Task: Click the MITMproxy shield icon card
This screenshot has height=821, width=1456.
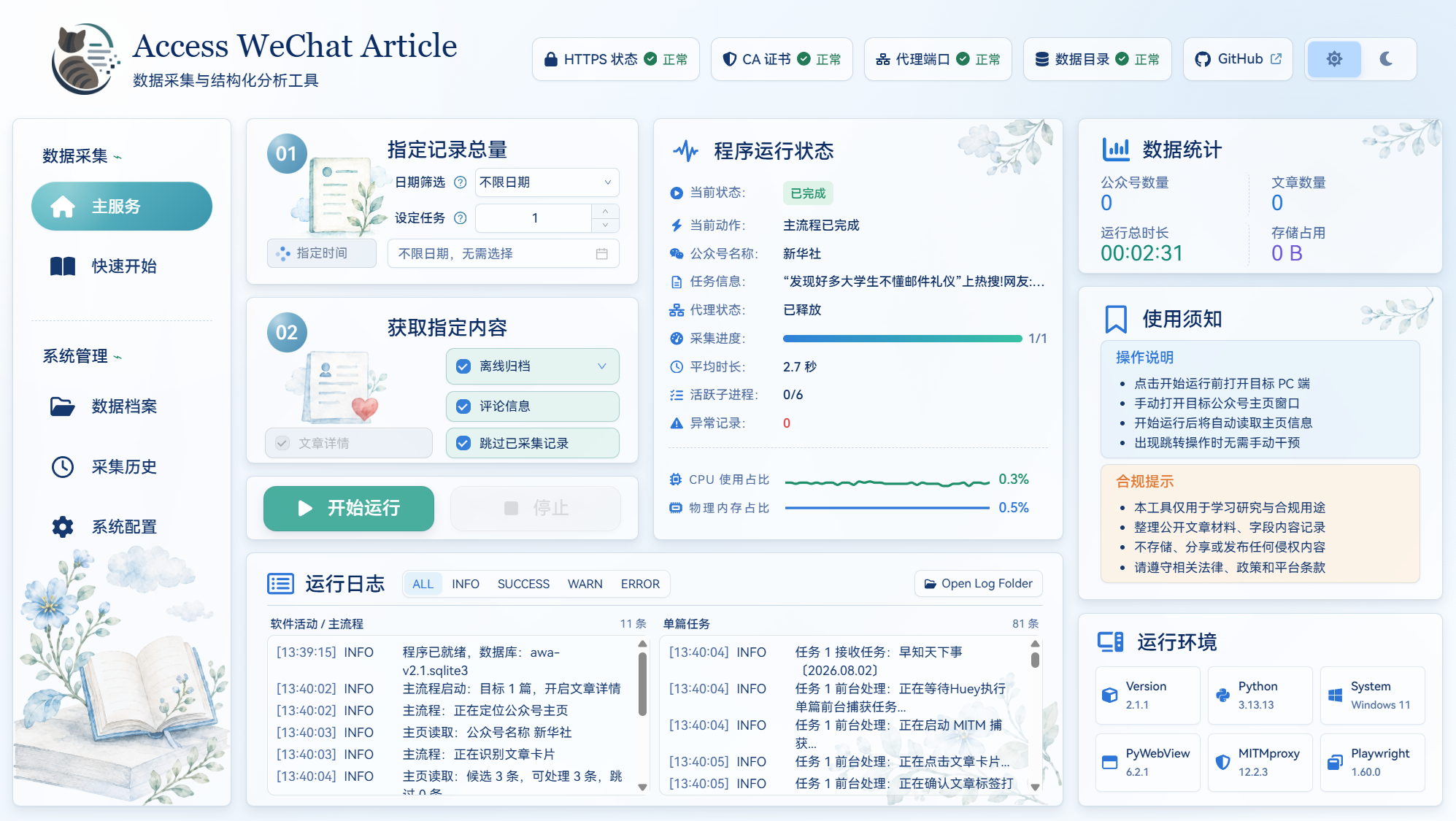Action: [1260, 763]
